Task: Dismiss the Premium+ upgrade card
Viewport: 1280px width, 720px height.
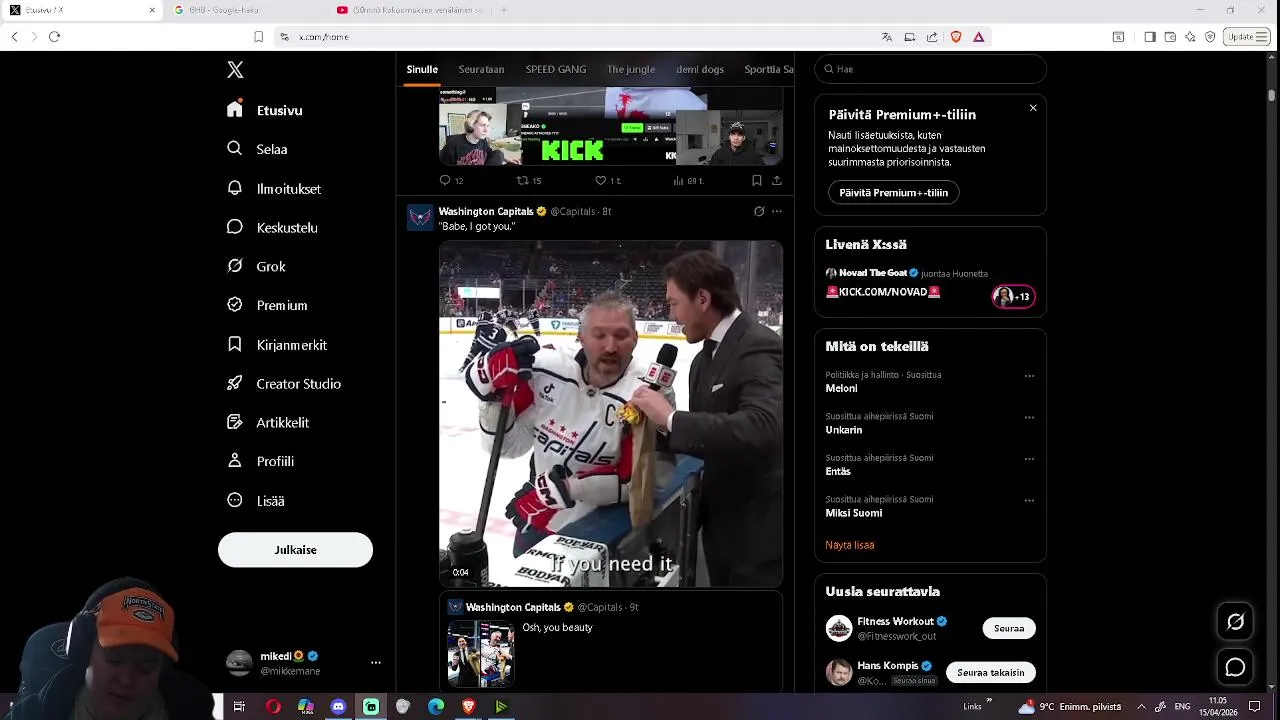Action: [1033, 108]
